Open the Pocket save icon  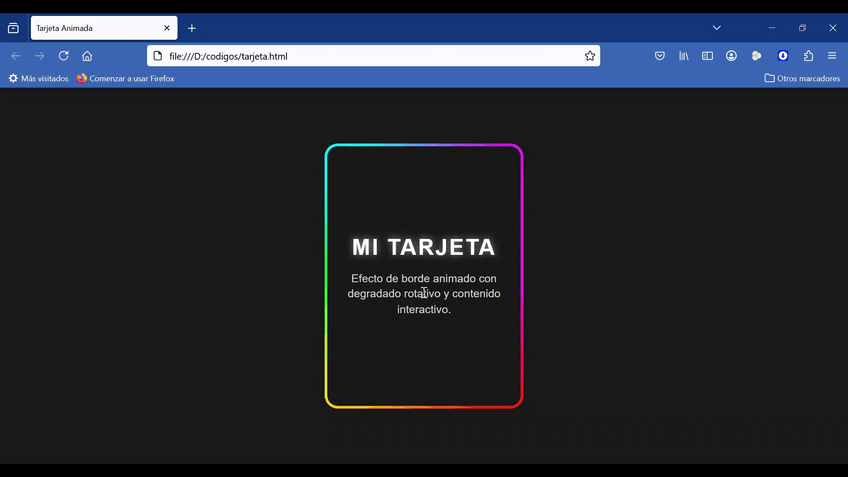pyautogui.click(x=660, y=56)
